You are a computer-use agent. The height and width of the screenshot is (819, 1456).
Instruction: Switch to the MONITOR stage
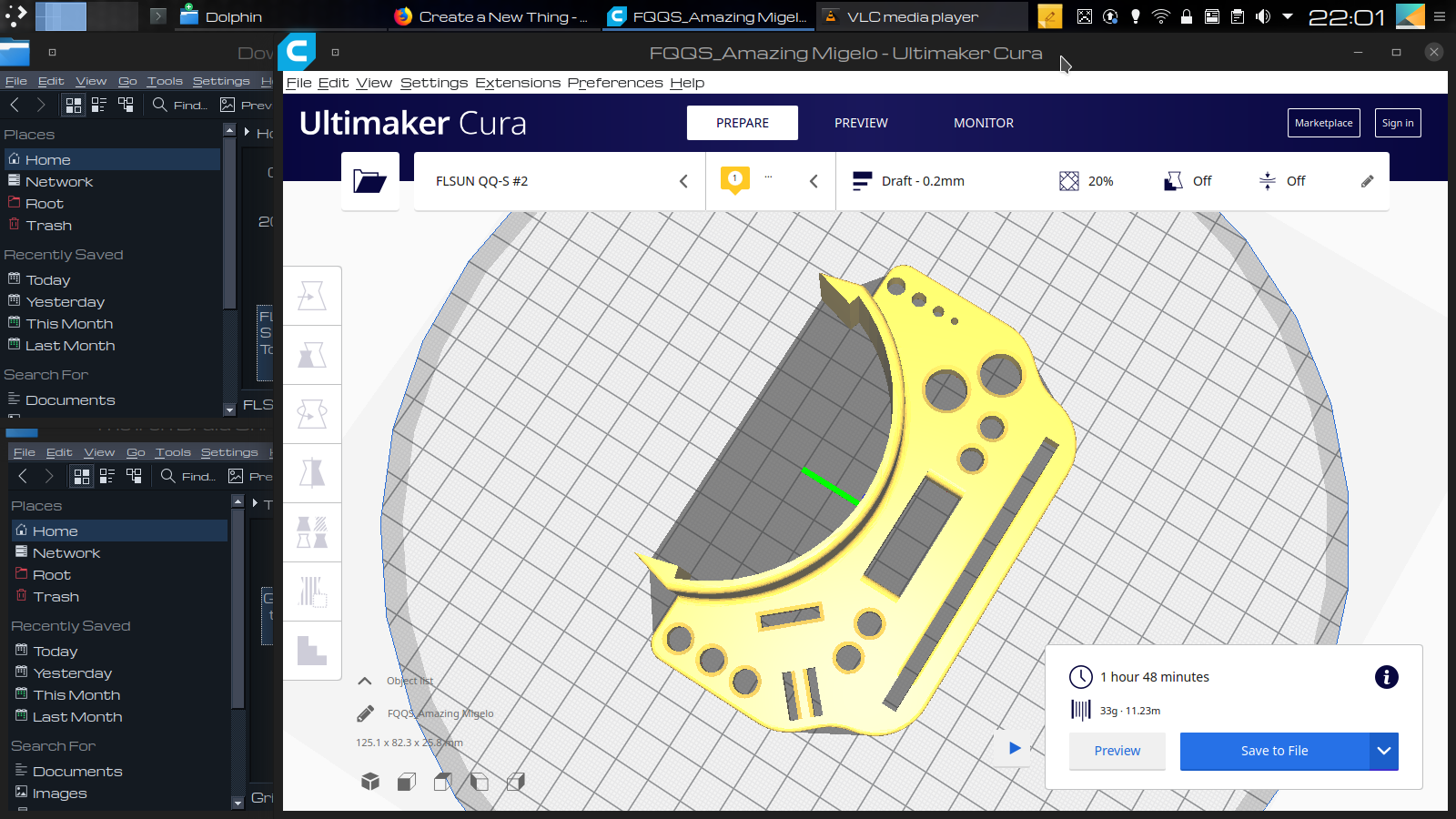[984, 123]
